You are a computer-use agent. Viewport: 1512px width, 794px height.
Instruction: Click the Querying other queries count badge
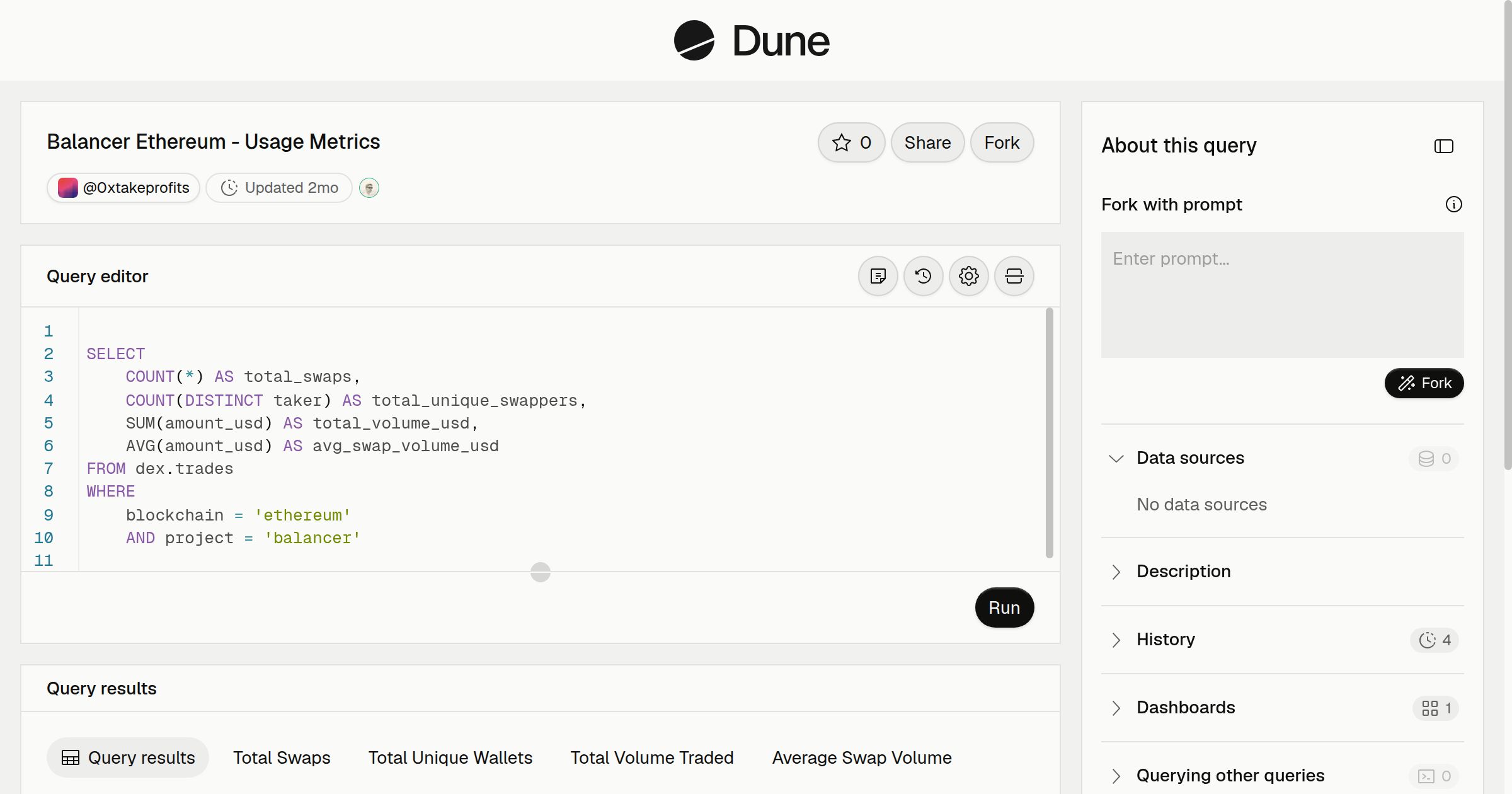tap(1435, 776)
